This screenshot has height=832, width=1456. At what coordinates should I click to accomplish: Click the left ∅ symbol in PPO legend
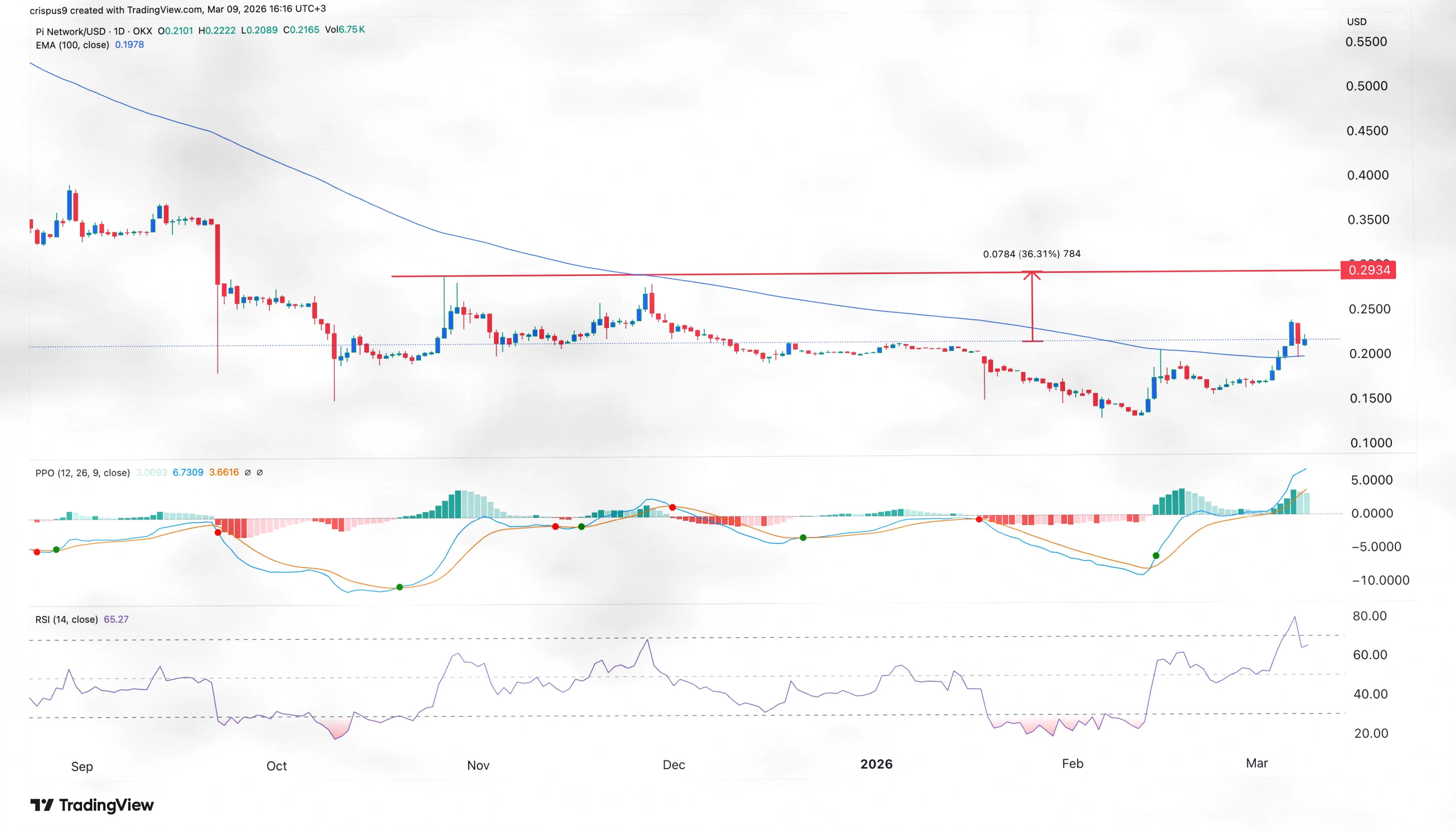(247, 472)
